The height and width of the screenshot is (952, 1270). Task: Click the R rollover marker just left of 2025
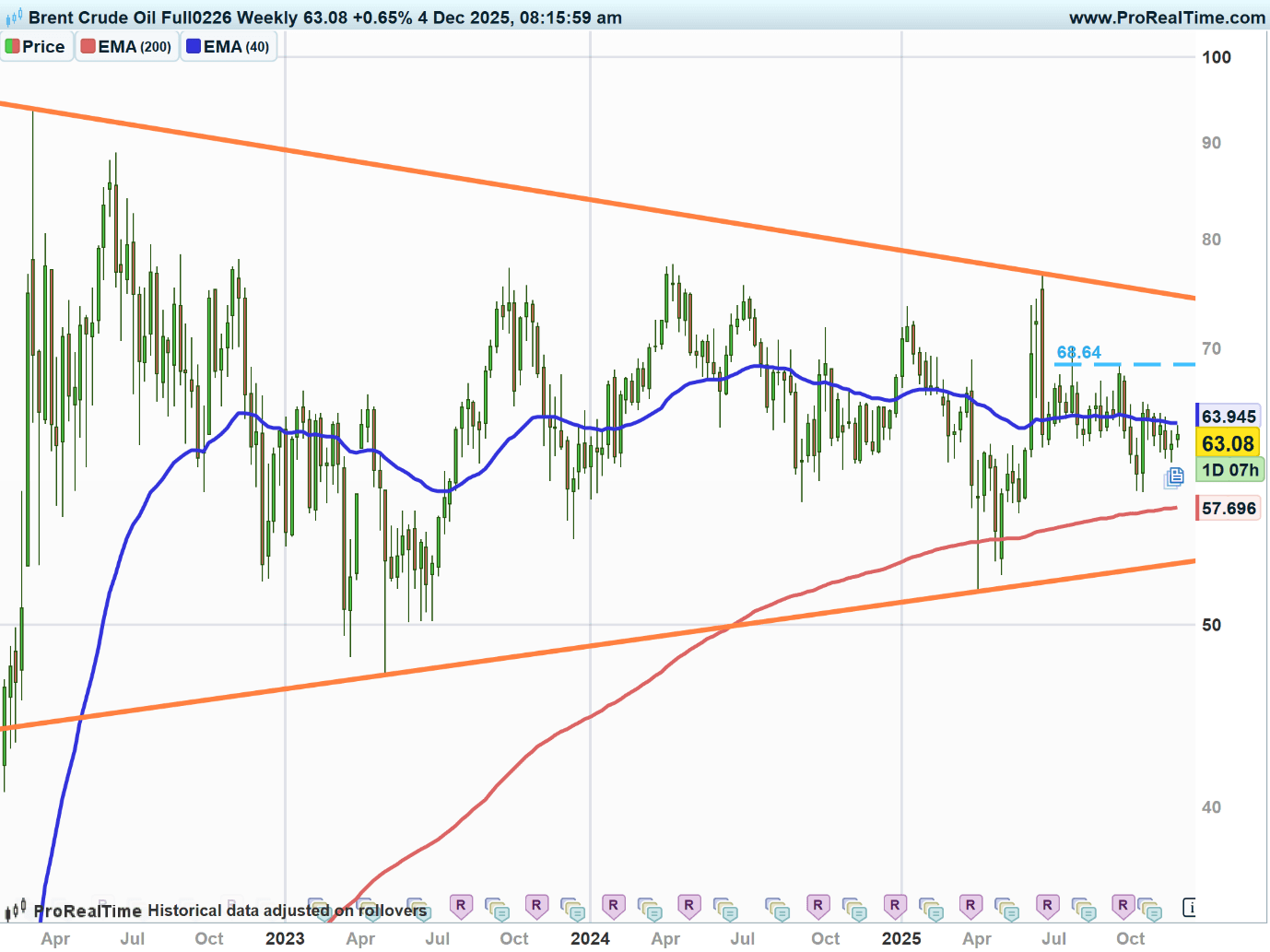[x=894, y=905]
